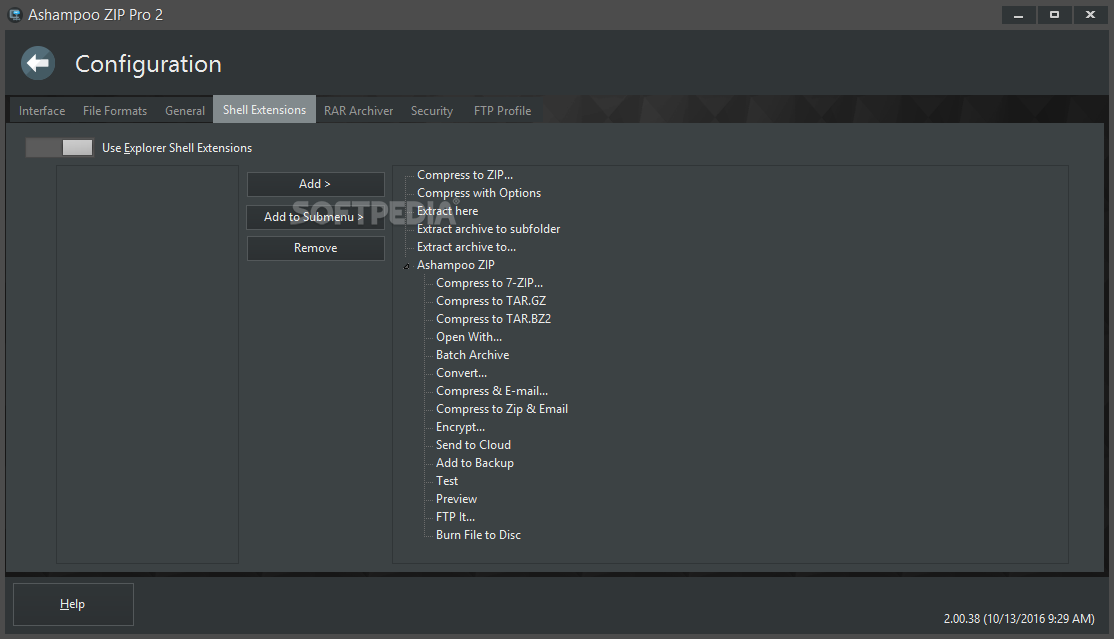
Task: Select Compress to TAR.BZ2 item
Action: coord(493,319)
